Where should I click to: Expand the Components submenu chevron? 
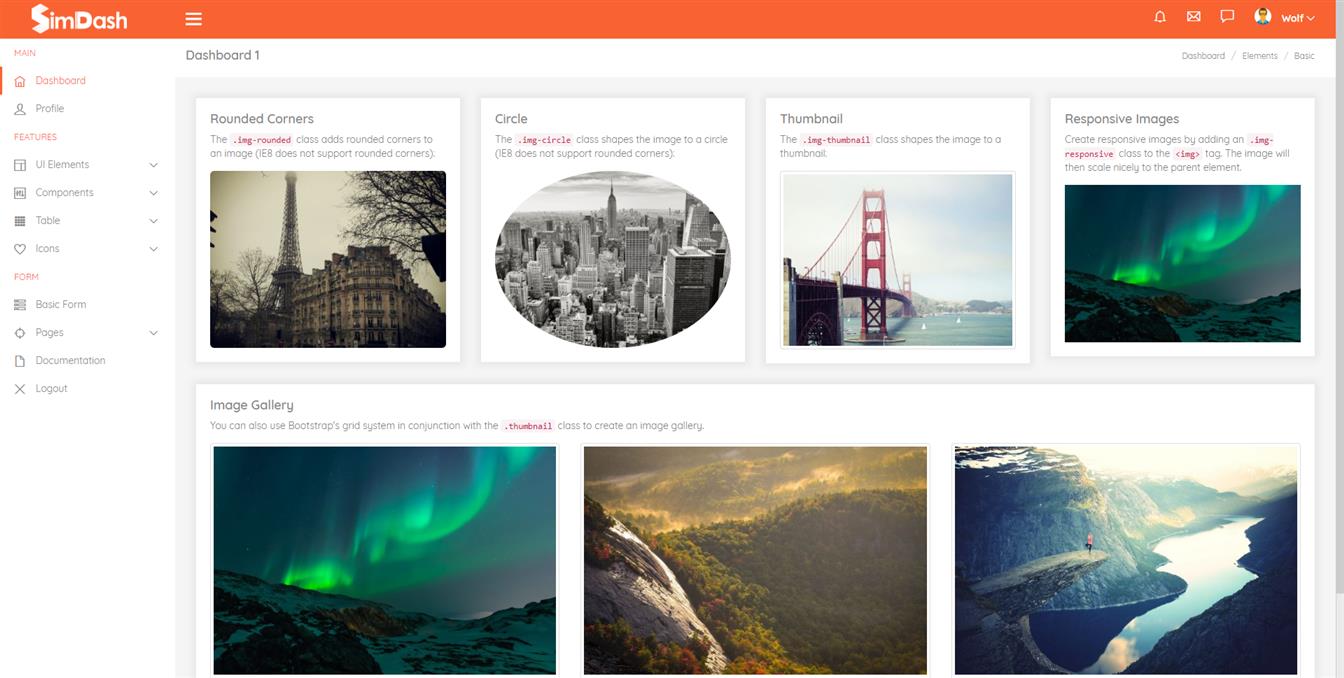(154, 193)
